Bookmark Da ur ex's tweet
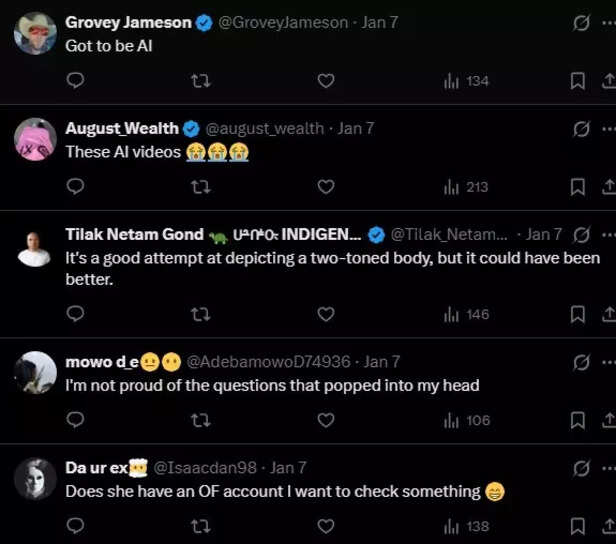This screenshot has height=544, width=616. pos(577,526)
